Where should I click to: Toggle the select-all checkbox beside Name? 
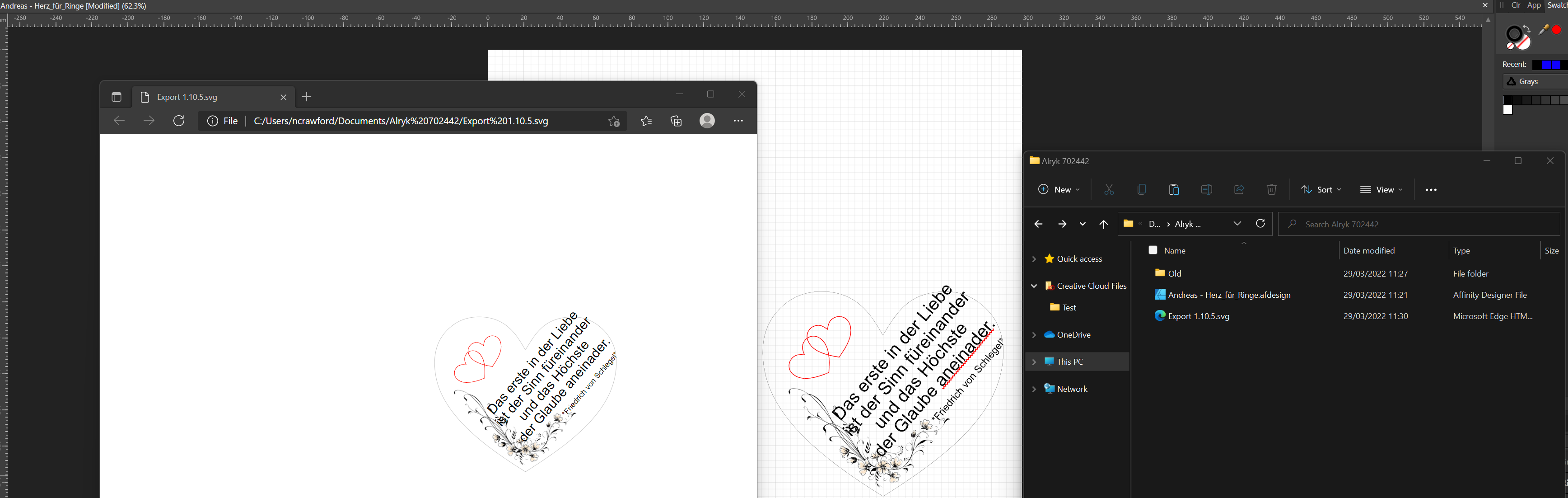pos(1153,250)
